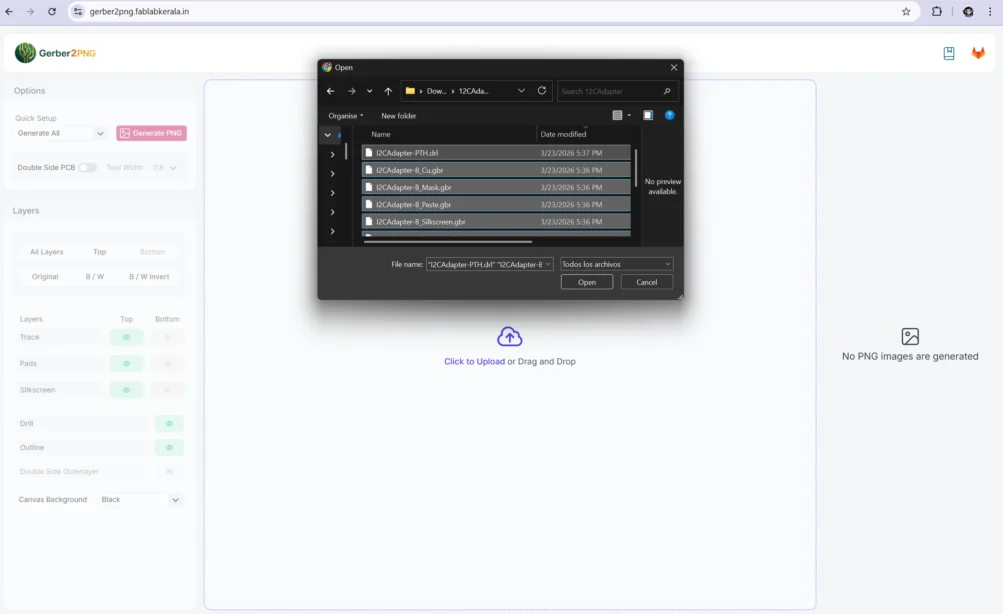The image size is (1003, 614).
Task: Open the search box magnifier in dialog
Action: coord(665,90)
